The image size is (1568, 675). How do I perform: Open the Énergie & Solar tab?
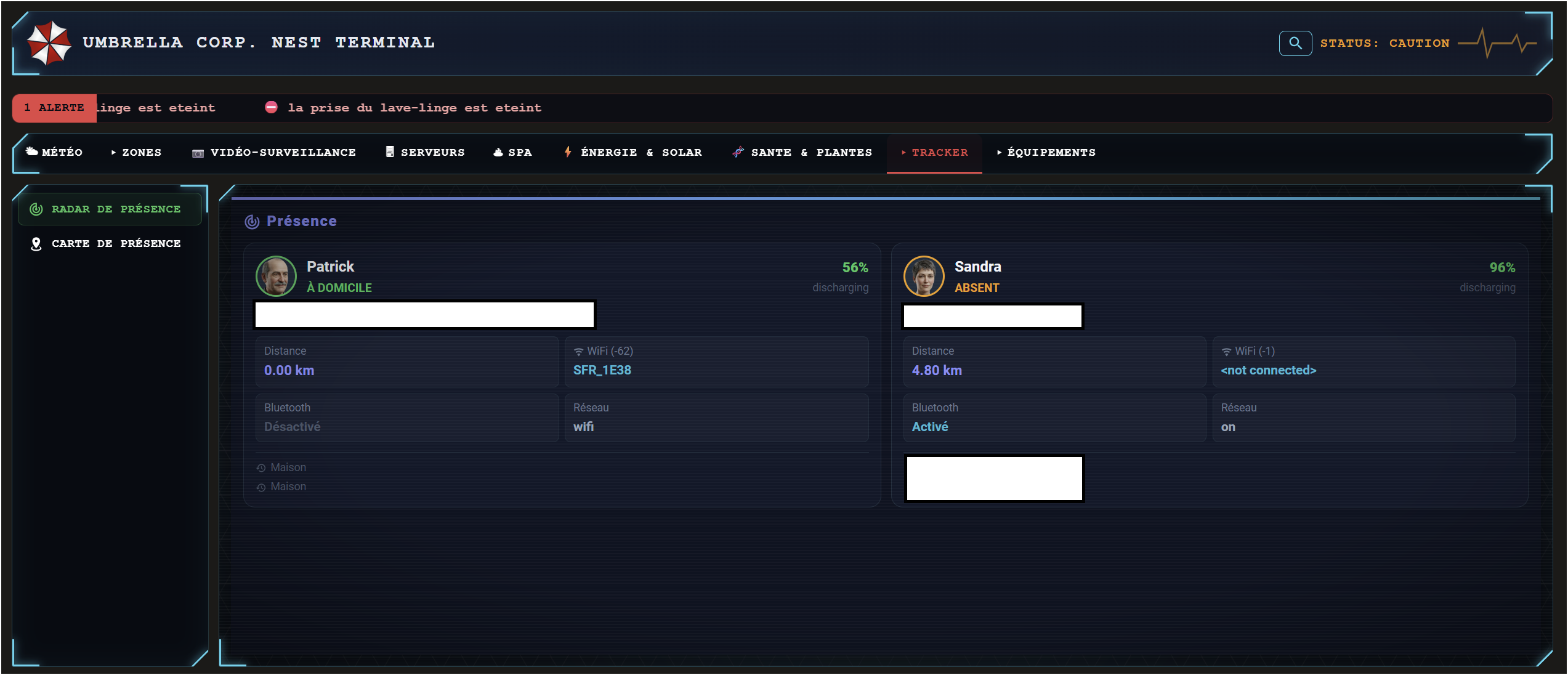point(632,152)
